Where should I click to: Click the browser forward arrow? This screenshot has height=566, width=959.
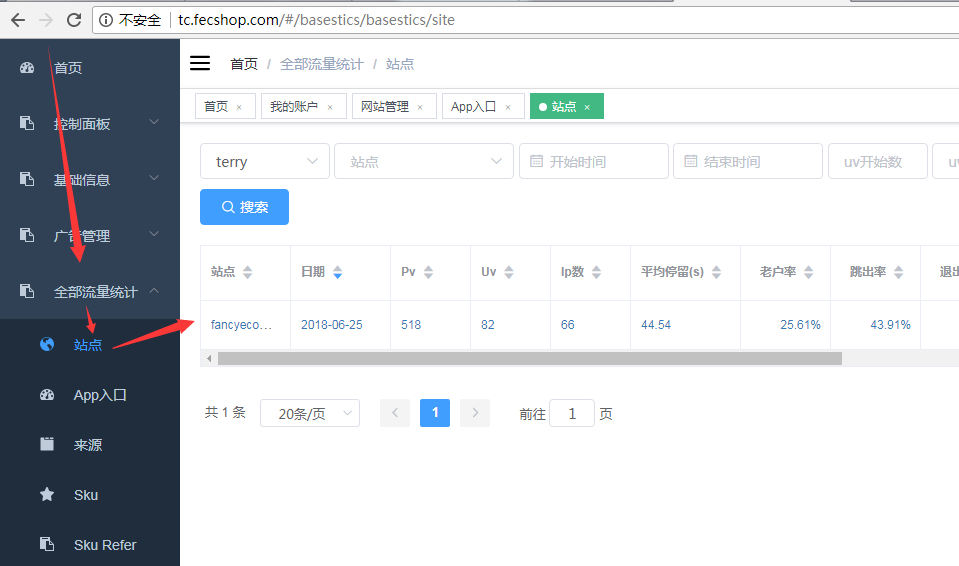pos(46,20)
